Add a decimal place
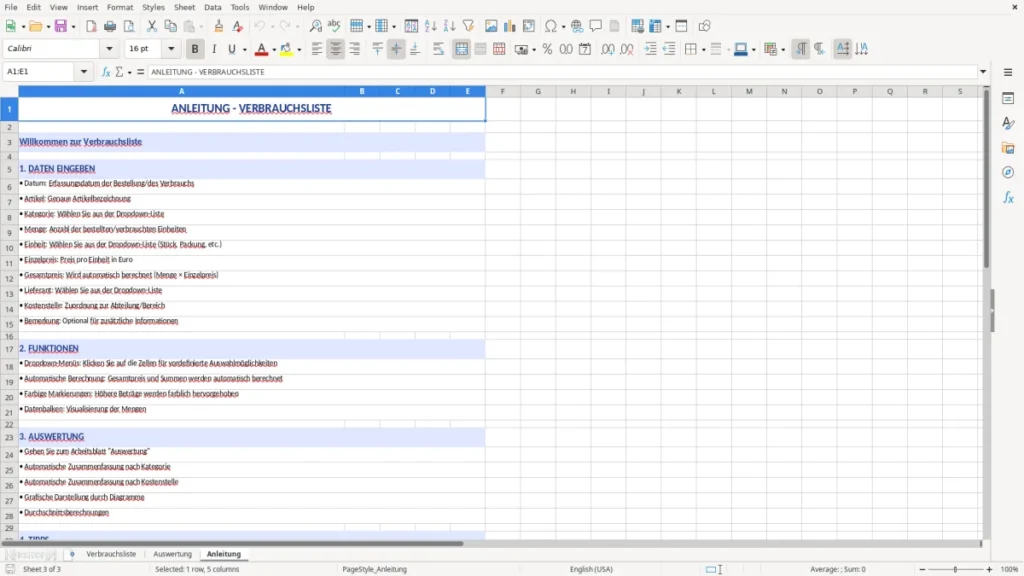Viewport: 1024px width, 576px height. [x=608, y=49]
